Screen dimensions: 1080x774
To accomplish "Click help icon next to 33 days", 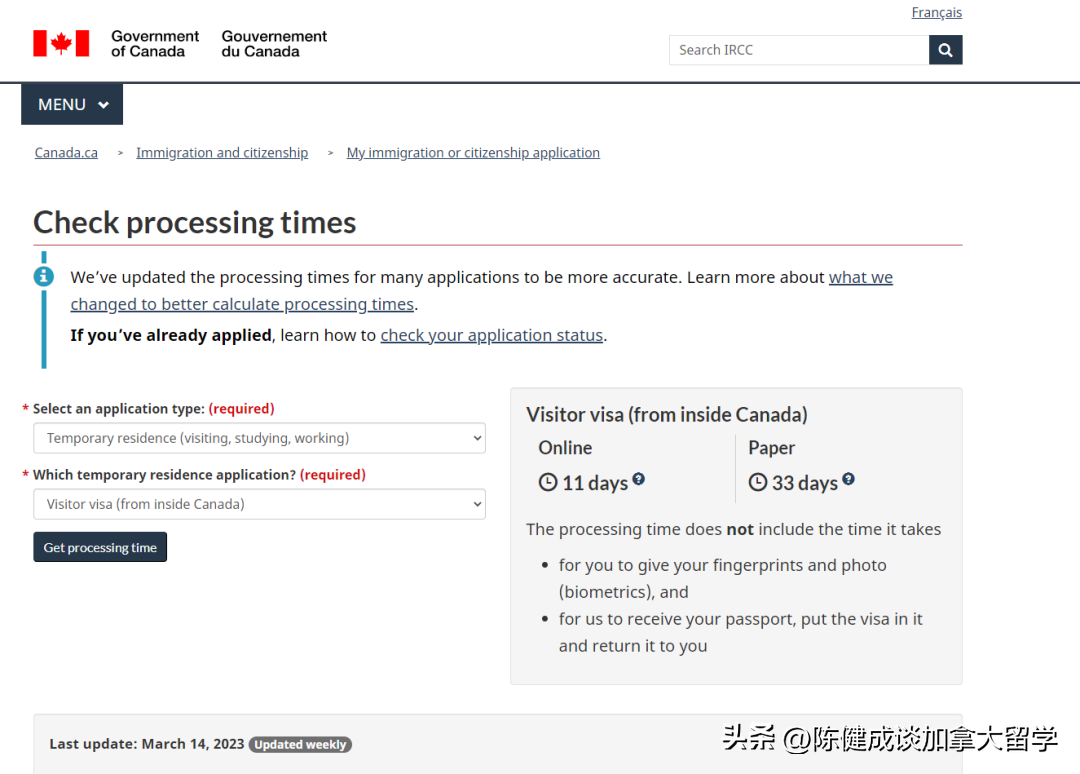I will 848,480.
